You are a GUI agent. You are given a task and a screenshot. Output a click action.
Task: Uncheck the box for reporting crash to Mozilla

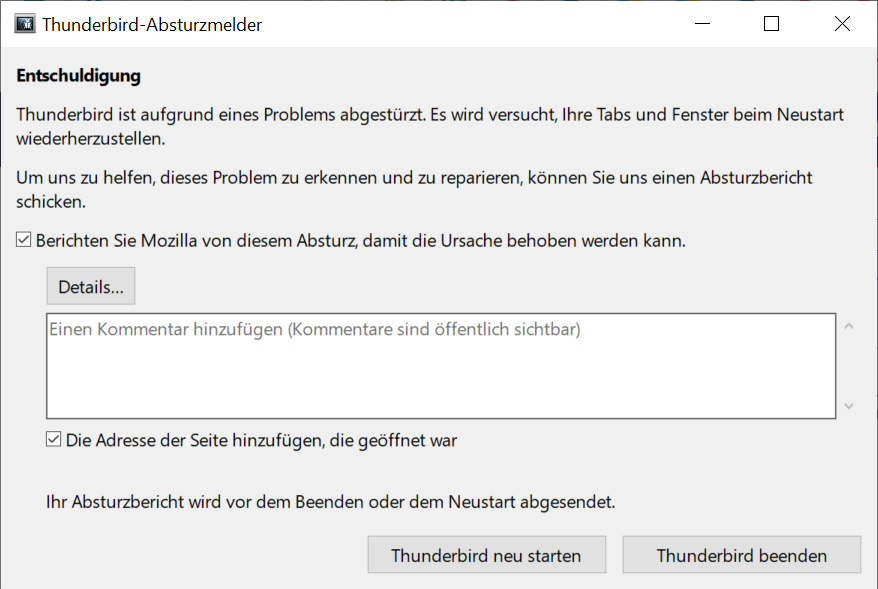24,241
